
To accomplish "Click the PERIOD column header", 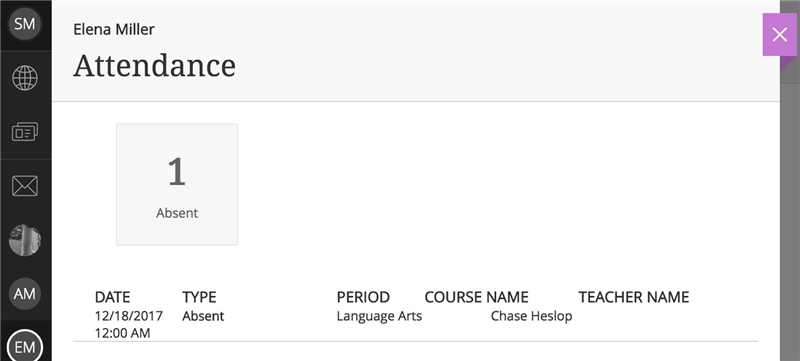I will 363,297.
